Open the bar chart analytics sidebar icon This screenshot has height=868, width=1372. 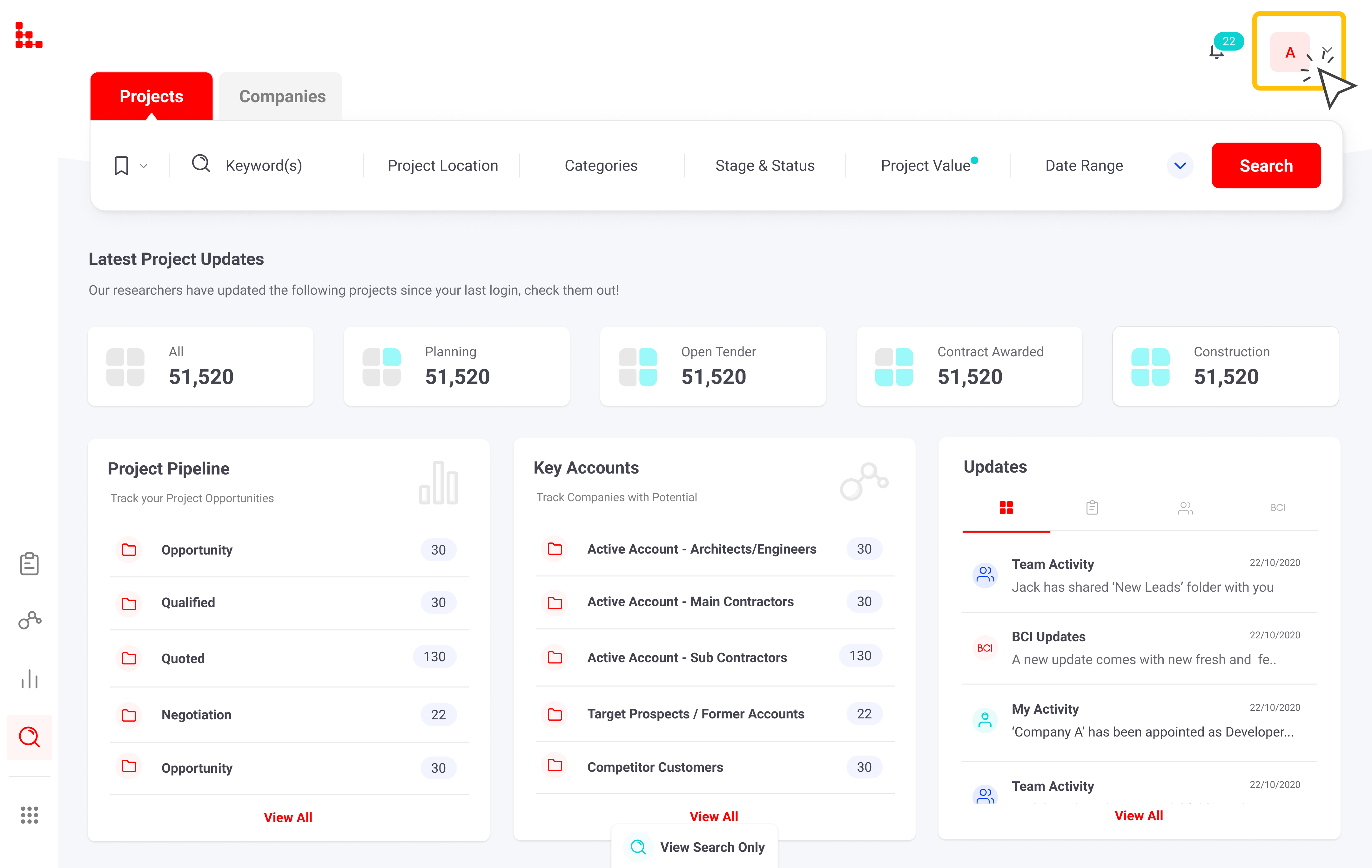[x=29, y=679]
